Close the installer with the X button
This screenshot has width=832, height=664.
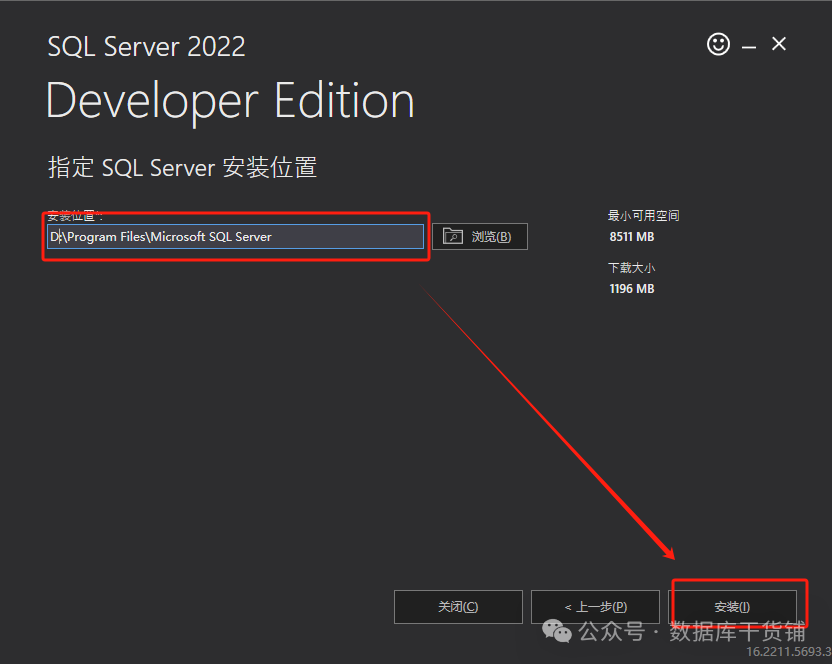click(778, 44)
